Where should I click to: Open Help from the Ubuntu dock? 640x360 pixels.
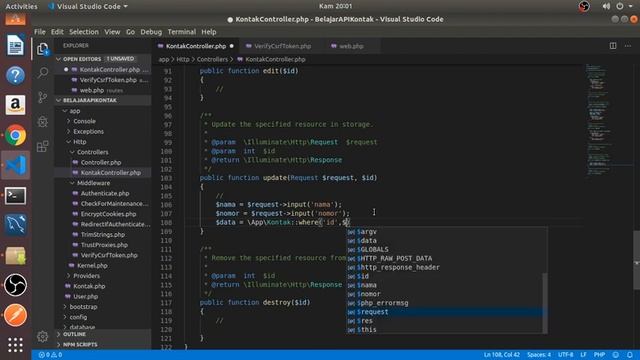pos(16,76)
